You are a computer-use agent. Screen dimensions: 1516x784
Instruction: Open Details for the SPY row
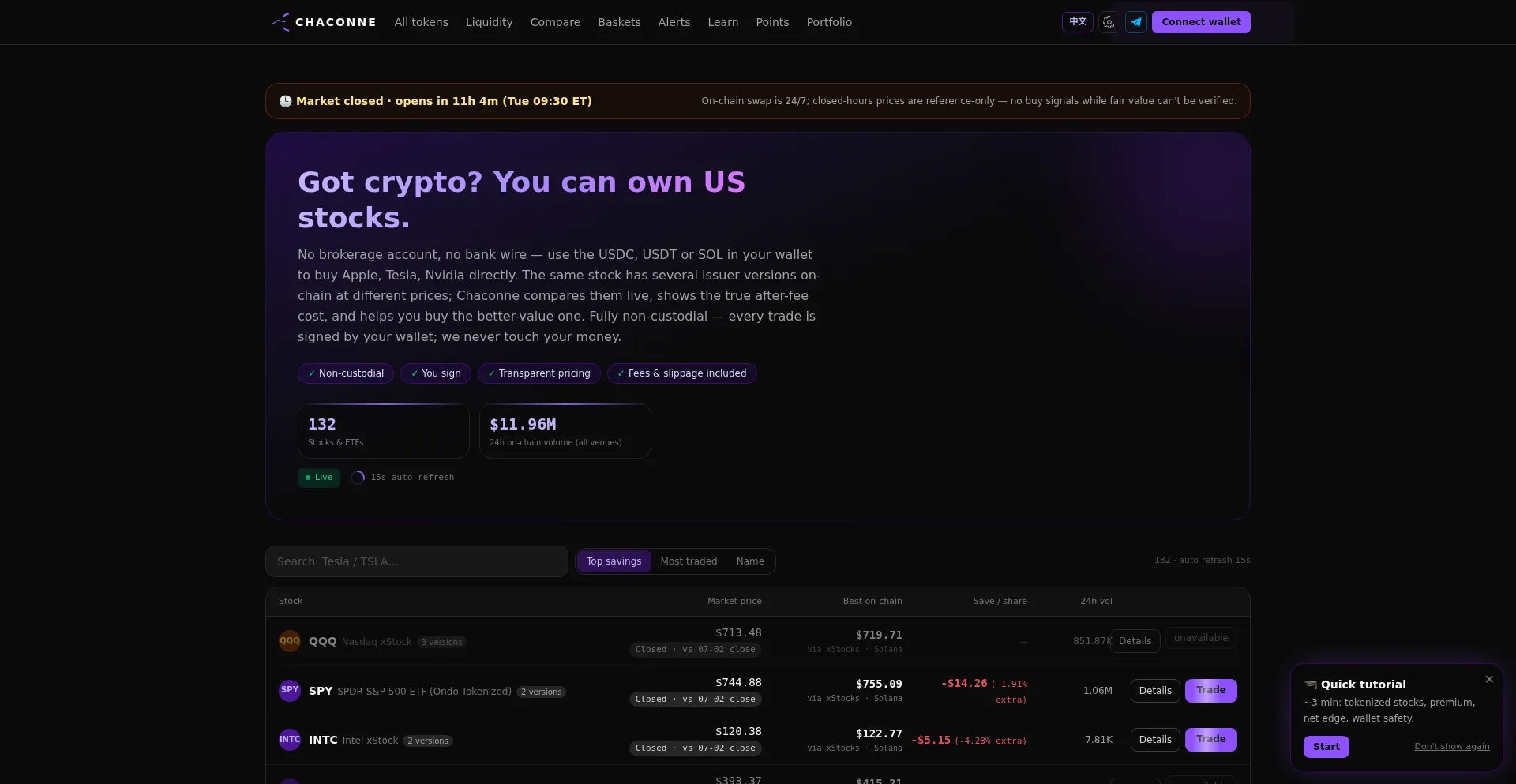pyautogui.click(x=1155, y=691)
